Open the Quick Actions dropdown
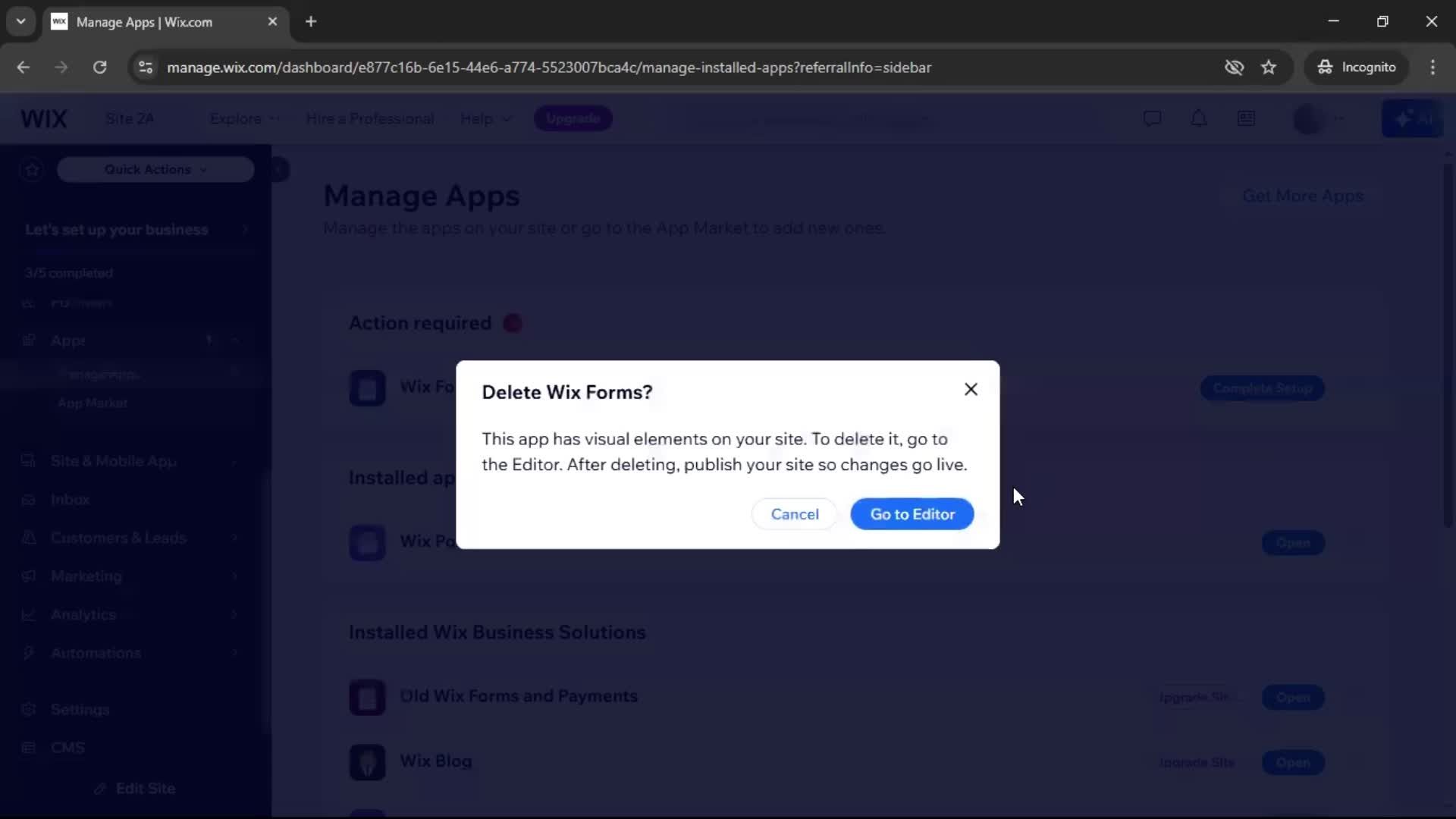The image size is (1456, 819). pyautogui.click(x=155, y=170)
